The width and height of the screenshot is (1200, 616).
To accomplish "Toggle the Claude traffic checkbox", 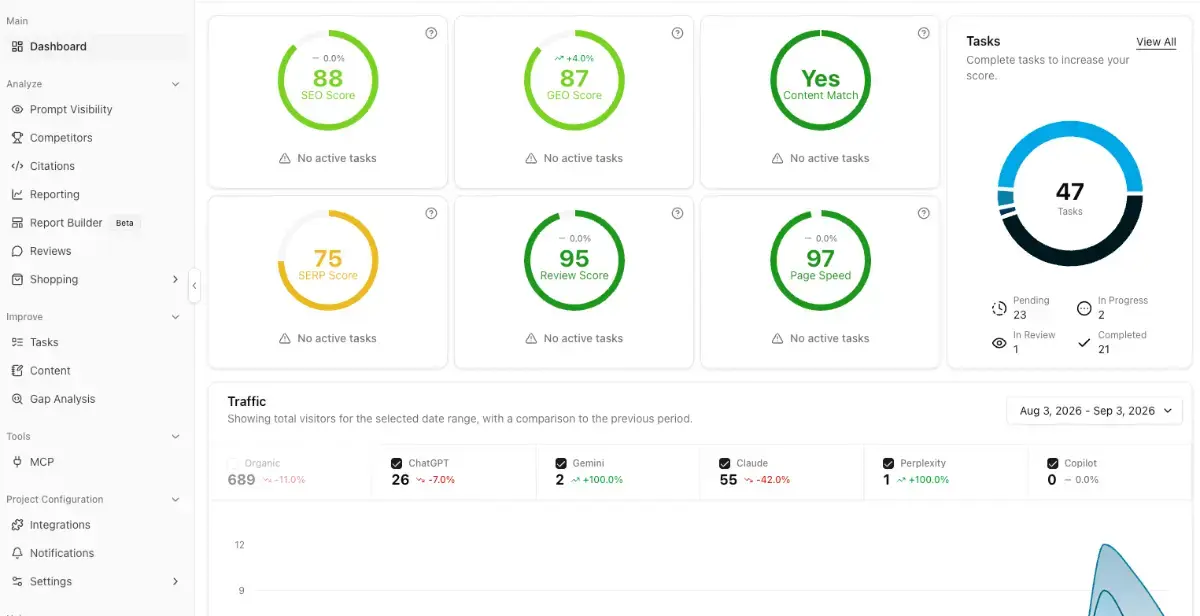I will 725,463.
